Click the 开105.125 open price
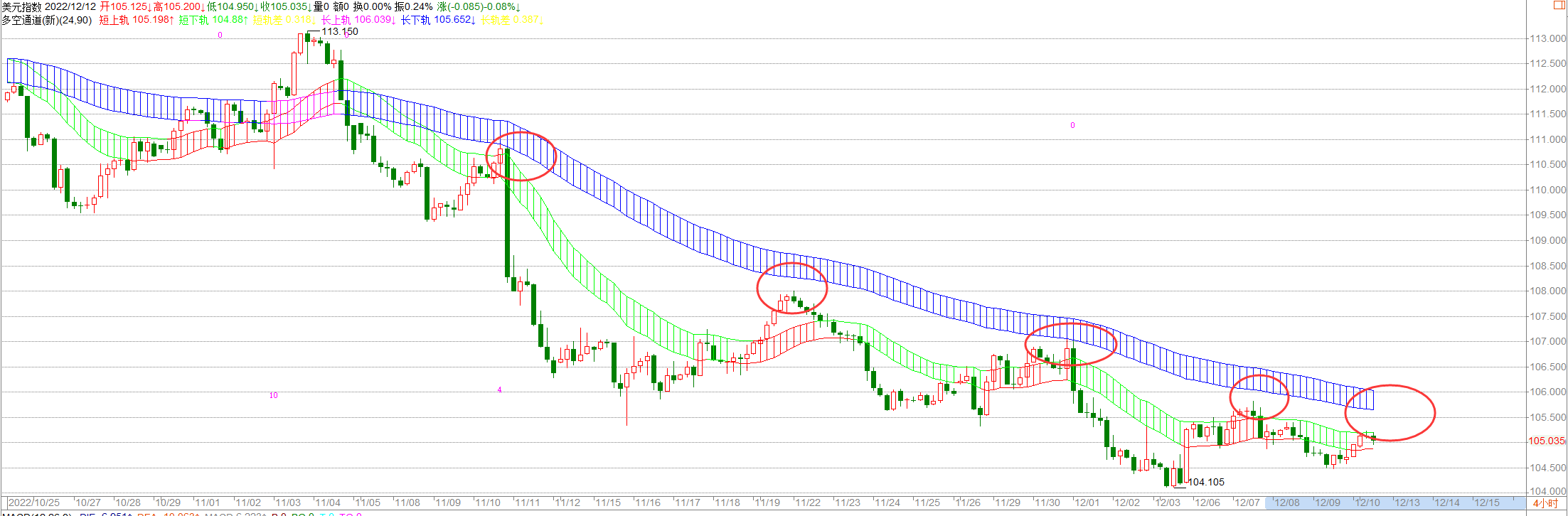Viewport: 1568px width, 516px height. click(126, 6)
